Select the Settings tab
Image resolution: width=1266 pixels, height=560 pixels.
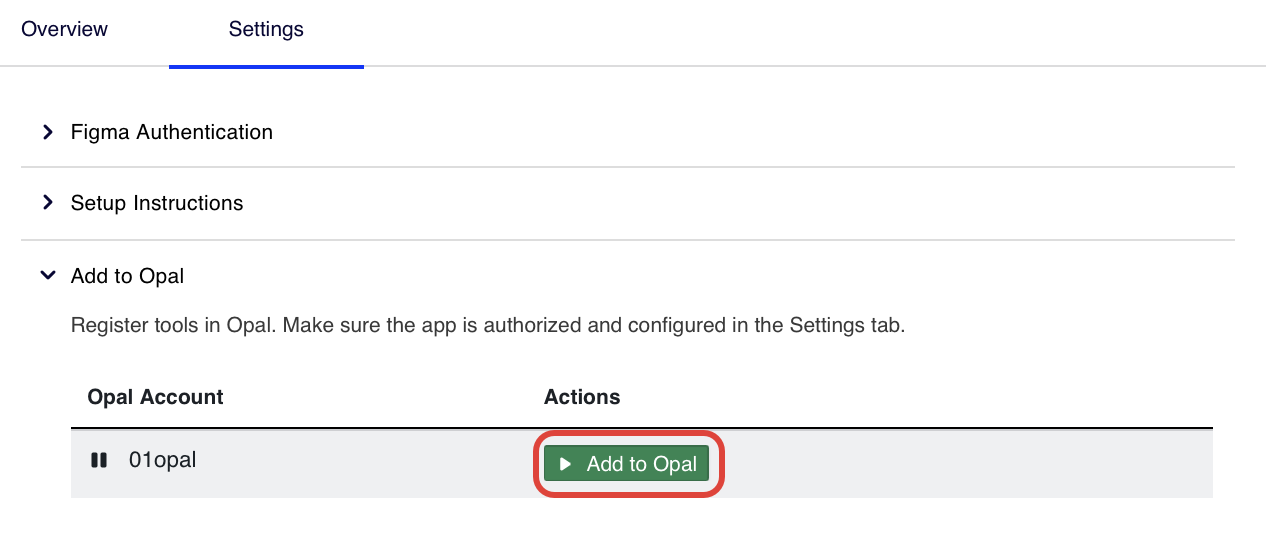(266, 29)
